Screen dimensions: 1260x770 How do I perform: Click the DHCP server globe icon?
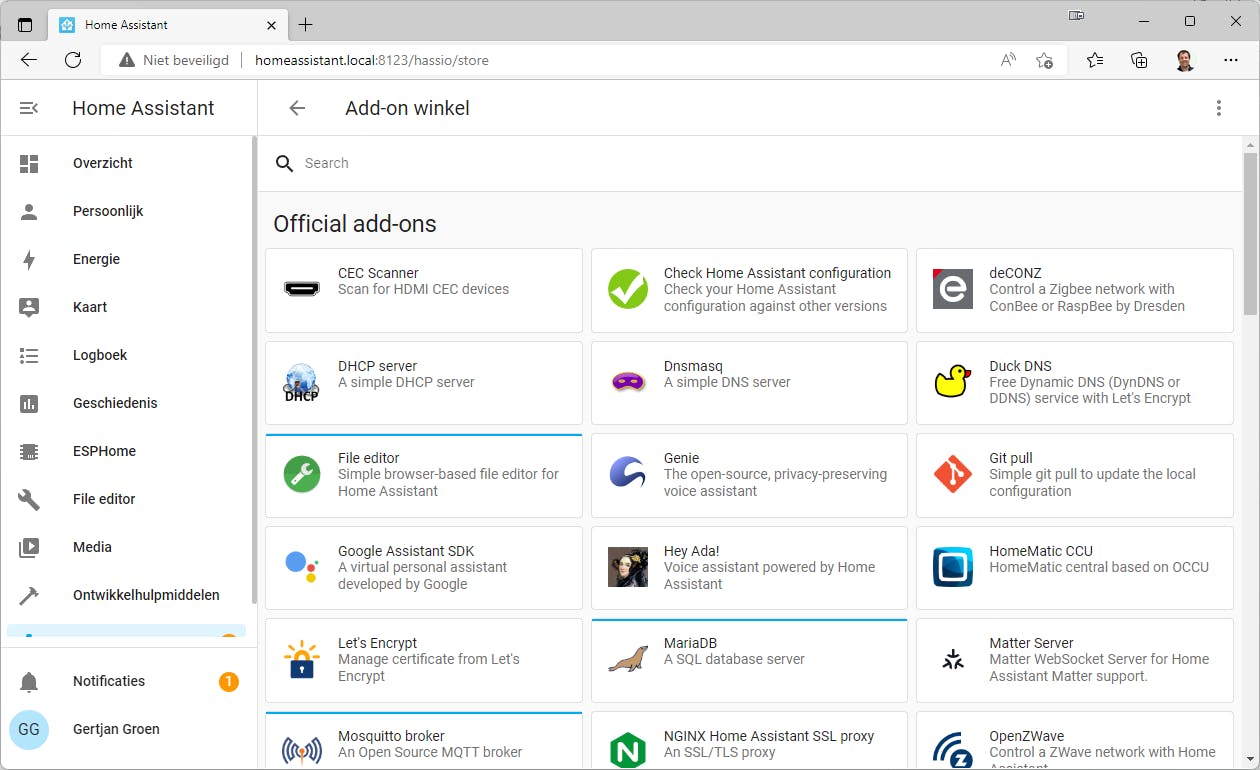pyautogui.click(x=302, y=382)
